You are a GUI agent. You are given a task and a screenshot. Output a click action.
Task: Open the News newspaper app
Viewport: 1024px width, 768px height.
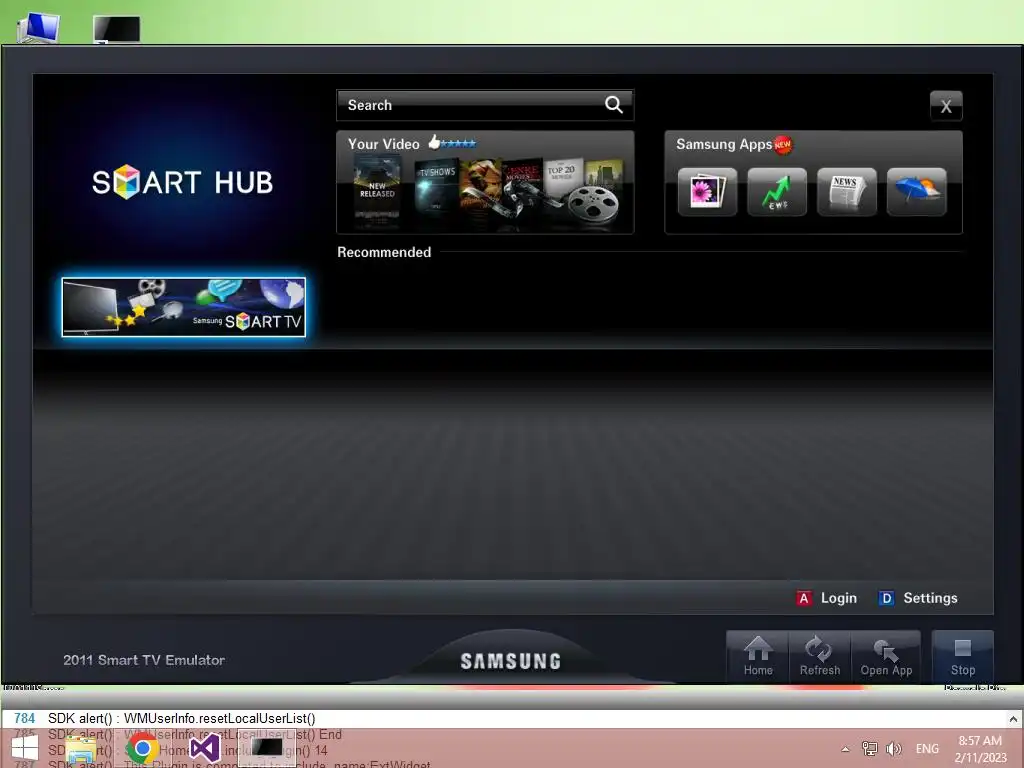(846, 191)
